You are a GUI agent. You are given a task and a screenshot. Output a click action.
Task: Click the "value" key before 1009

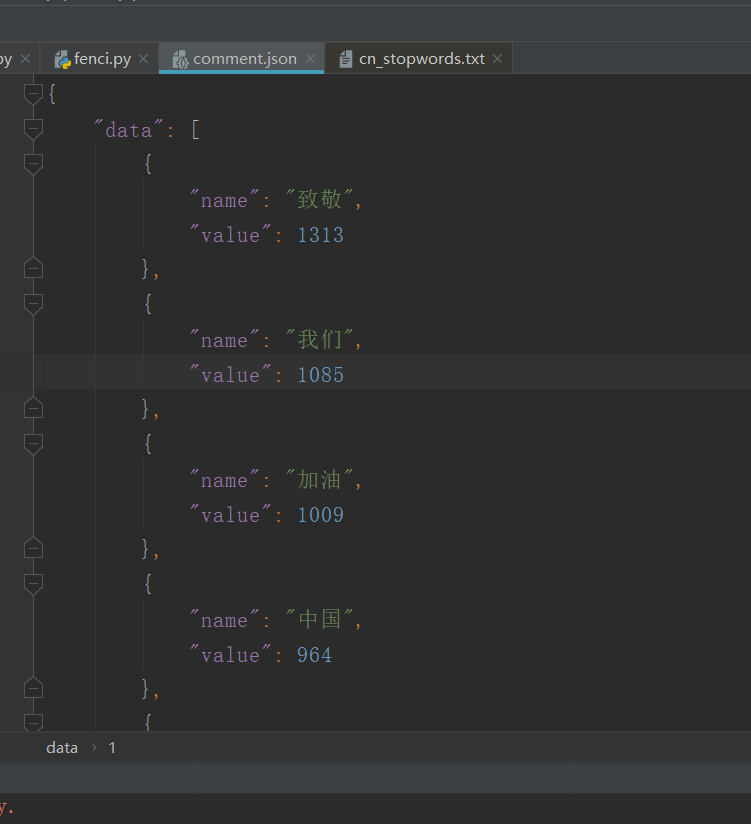click(230, 515)
